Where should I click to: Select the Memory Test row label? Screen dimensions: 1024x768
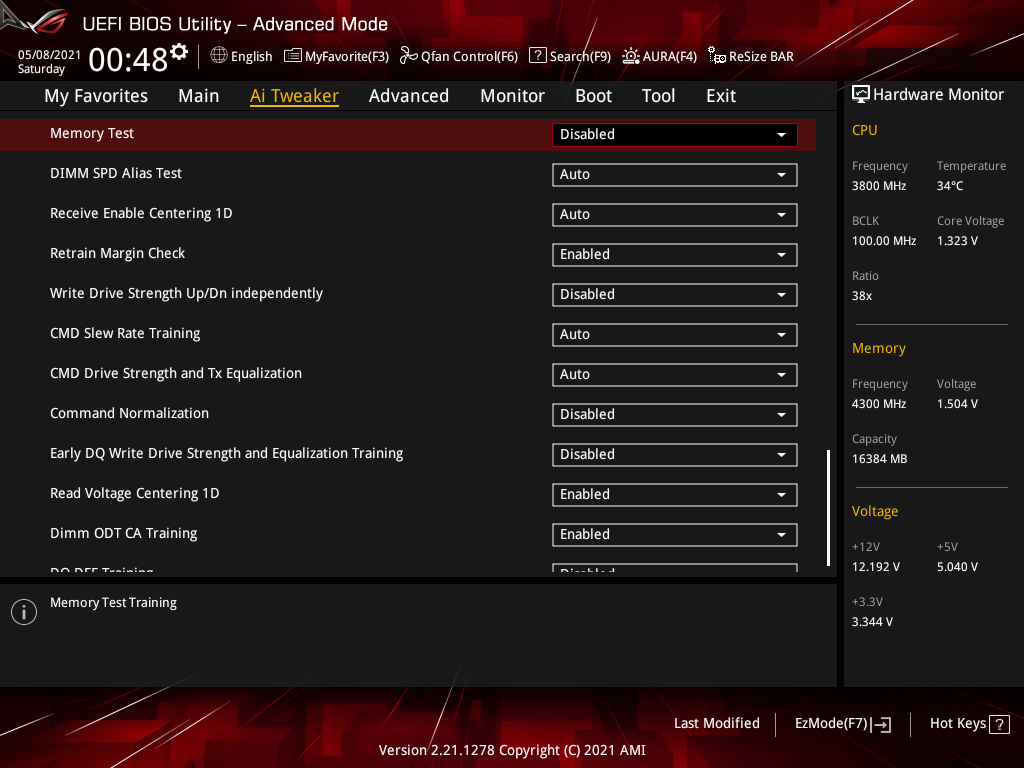pyautogui.click(x=92, y=133)
